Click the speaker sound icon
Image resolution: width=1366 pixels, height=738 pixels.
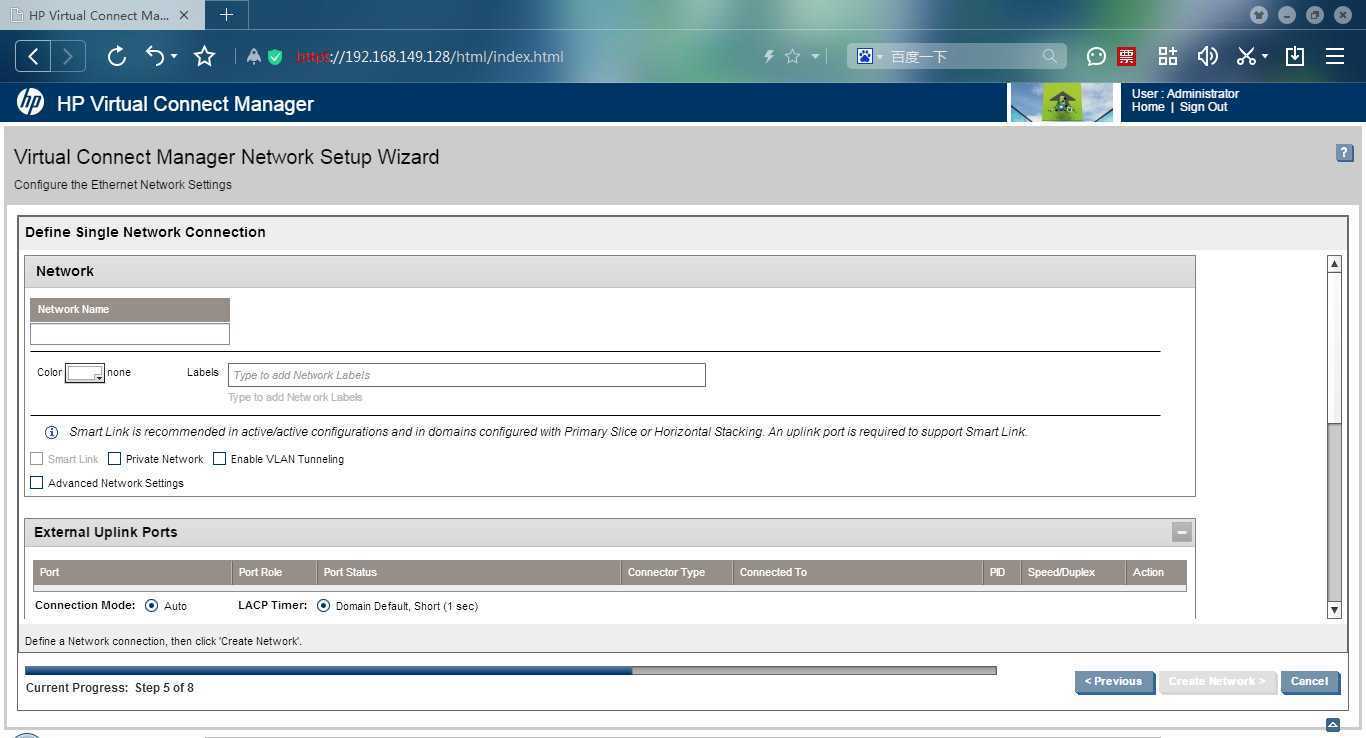tap(1207, 57)
